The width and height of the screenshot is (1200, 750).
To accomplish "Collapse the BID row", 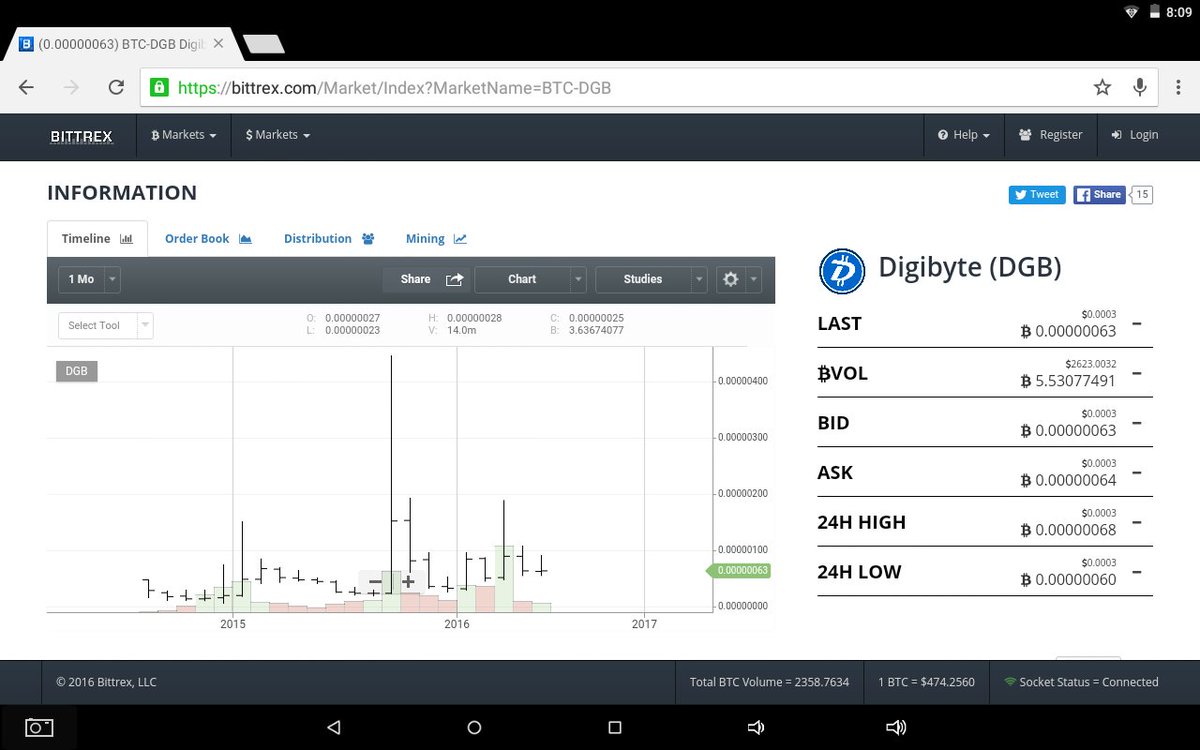I will tap(1137, 423).
